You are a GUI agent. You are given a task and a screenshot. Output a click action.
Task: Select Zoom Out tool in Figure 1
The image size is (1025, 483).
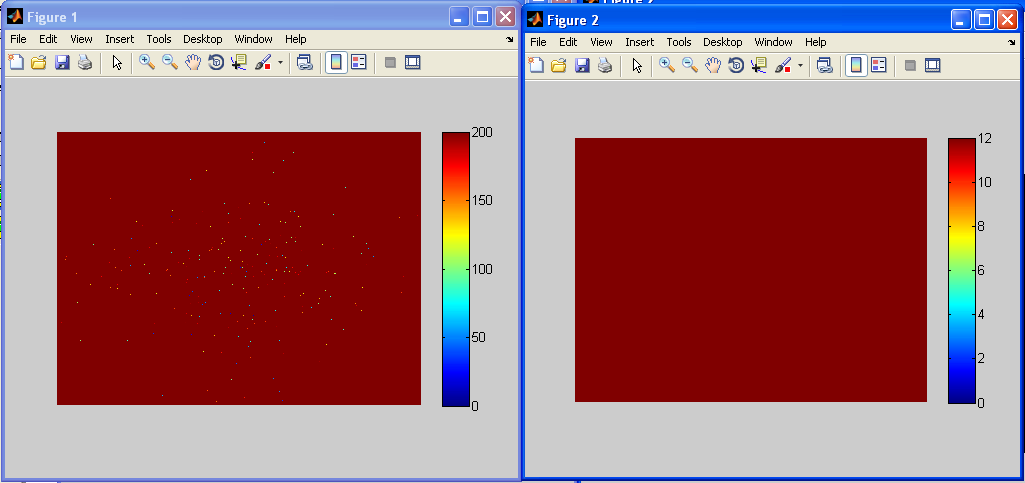[x=170, y=63]
